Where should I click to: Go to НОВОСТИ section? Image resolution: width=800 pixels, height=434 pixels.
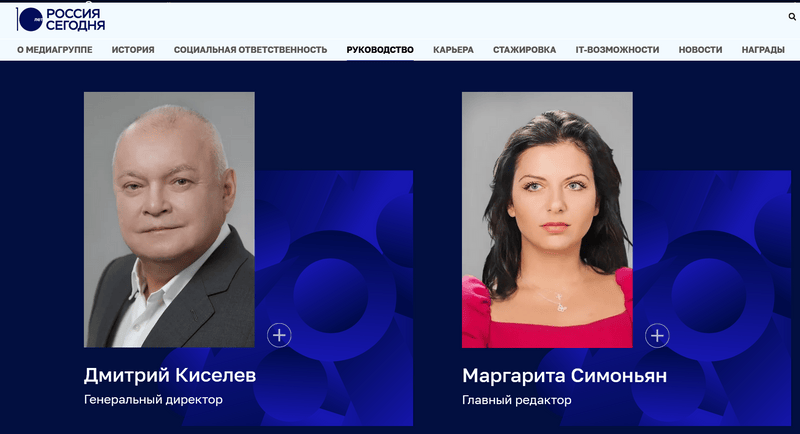pos(700,50)
